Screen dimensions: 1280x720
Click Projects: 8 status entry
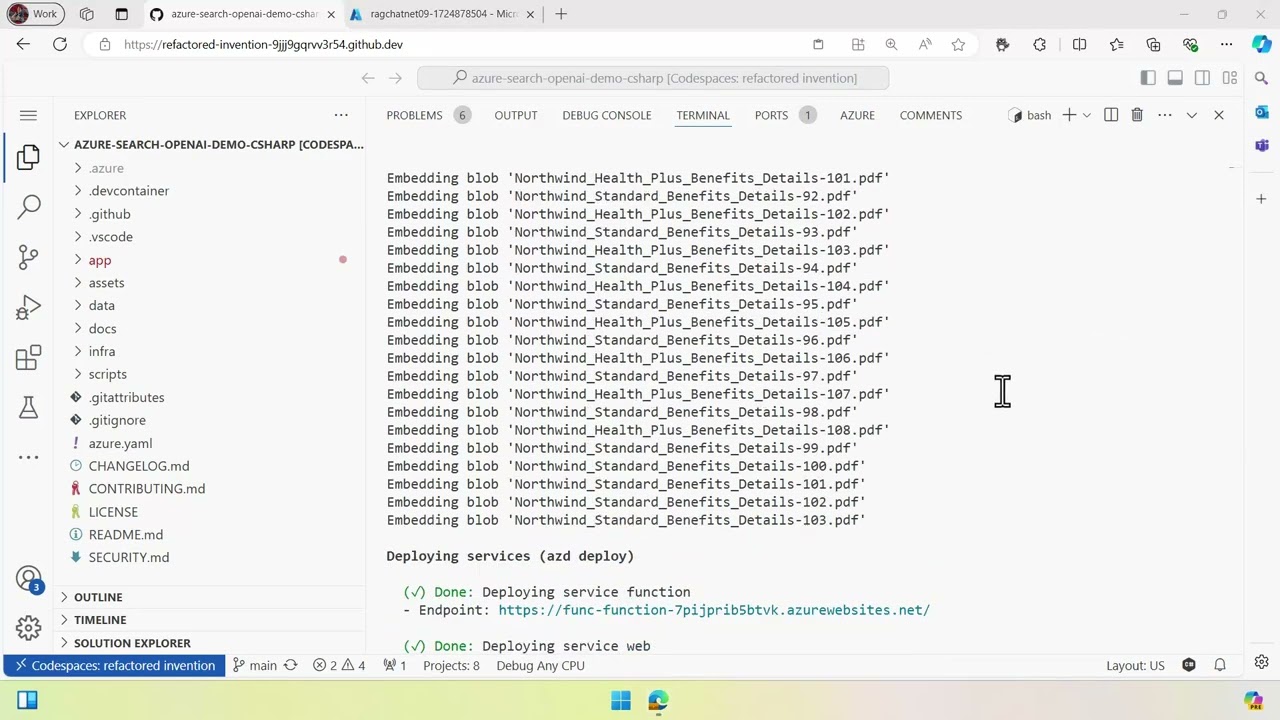coord(451,665)
